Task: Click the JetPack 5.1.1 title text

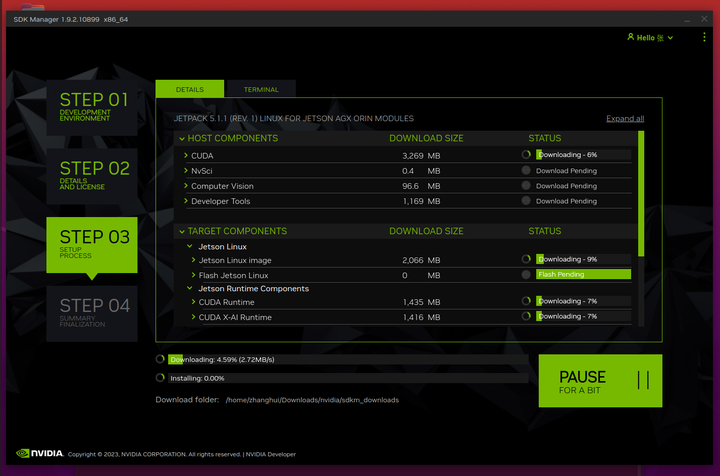Action: point(293,118)
